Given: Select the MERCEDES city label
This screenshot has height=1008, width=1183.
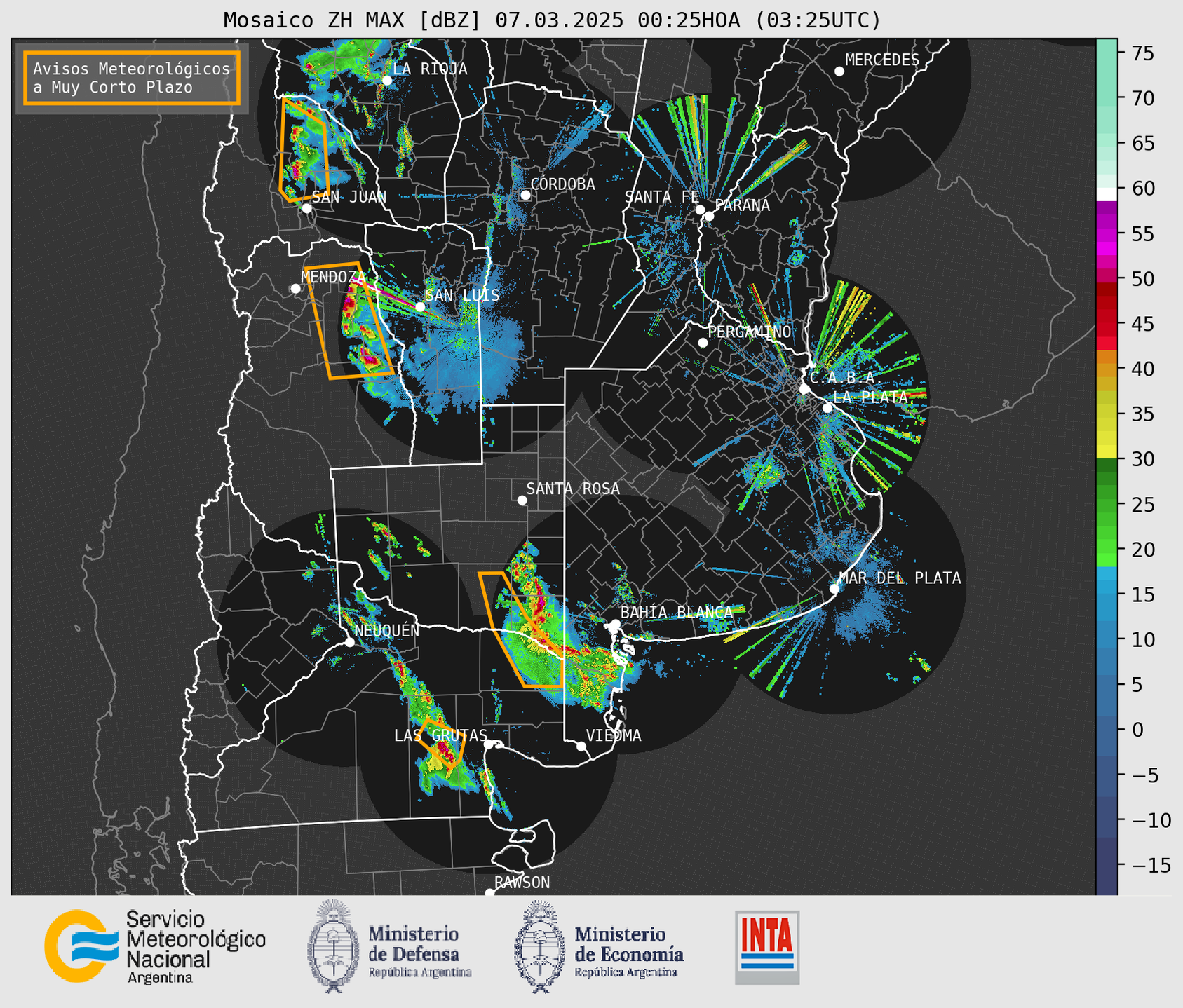Looking at the screenshot, I should coord(882,60).
